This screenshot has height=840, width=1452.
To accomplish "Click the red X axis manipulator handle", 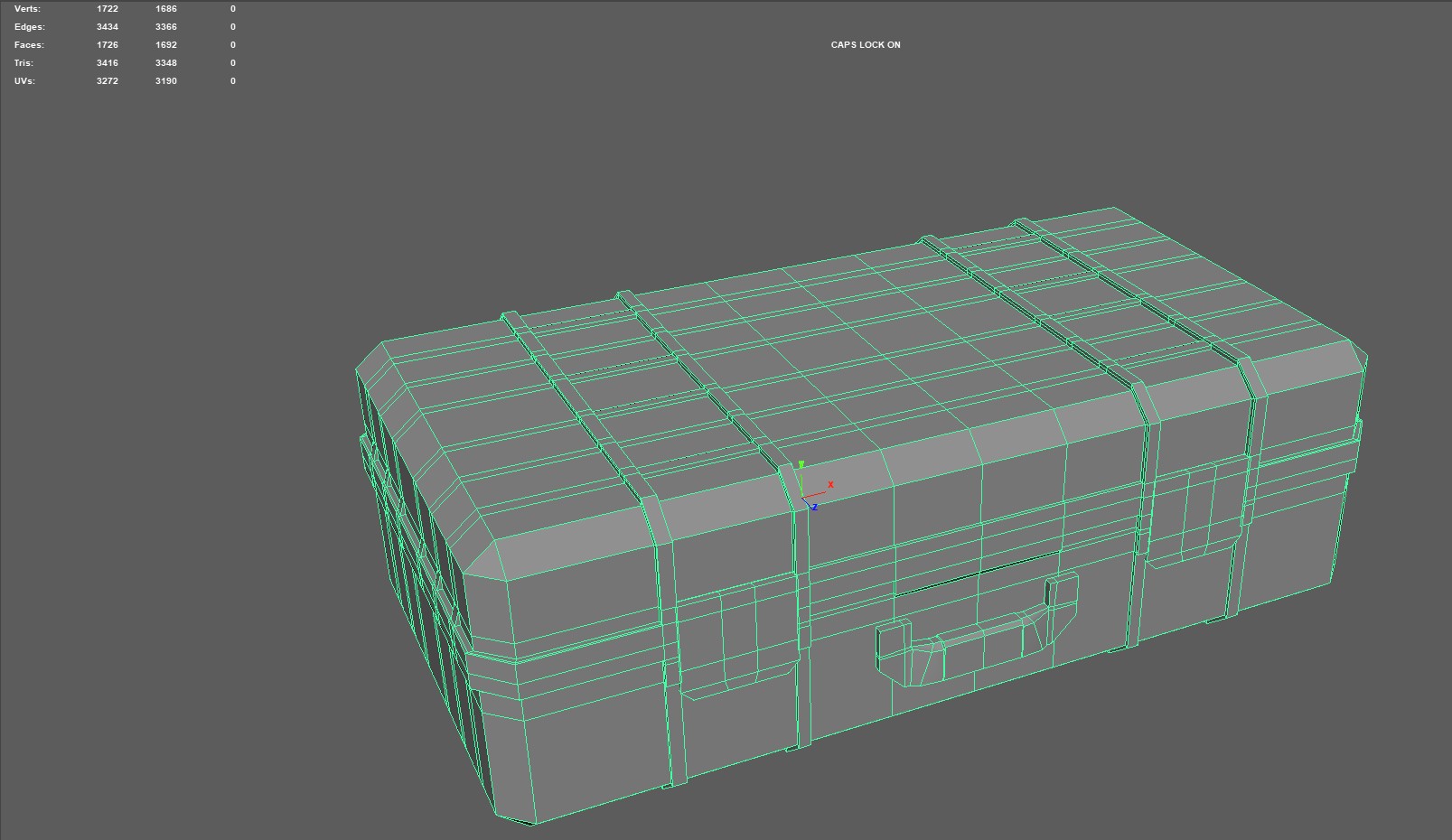I will click(x=829, y=486).
